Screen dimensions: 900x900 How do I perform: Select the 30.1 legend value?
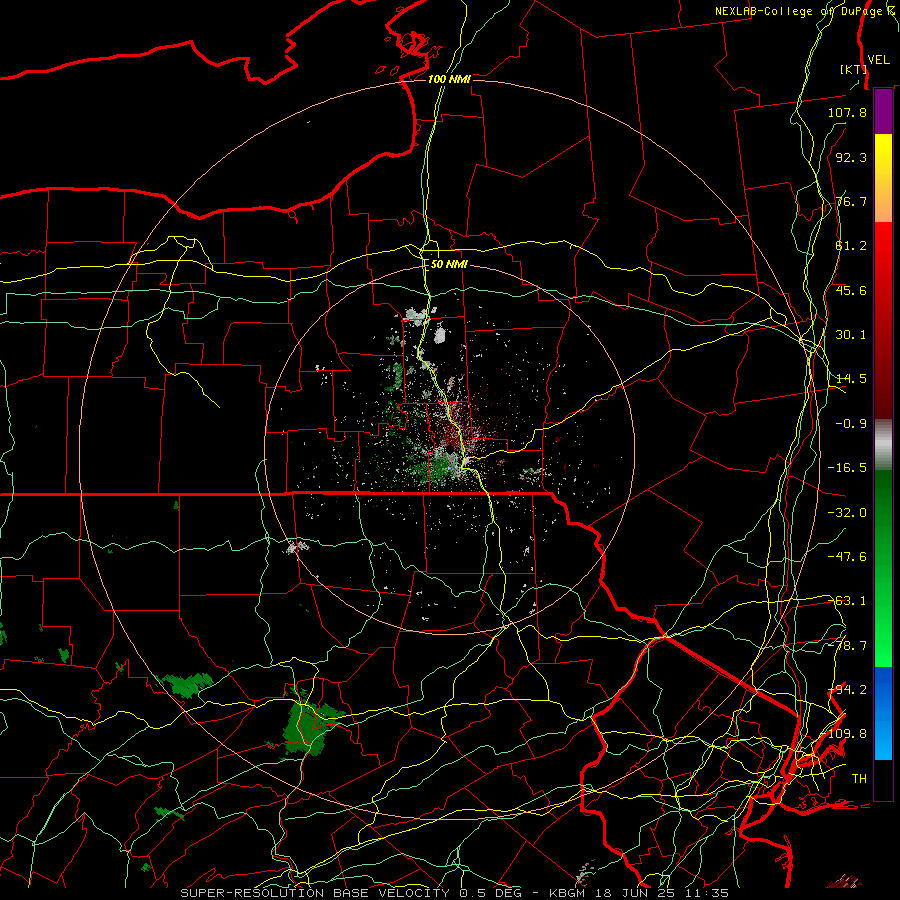tap(851, 335)
